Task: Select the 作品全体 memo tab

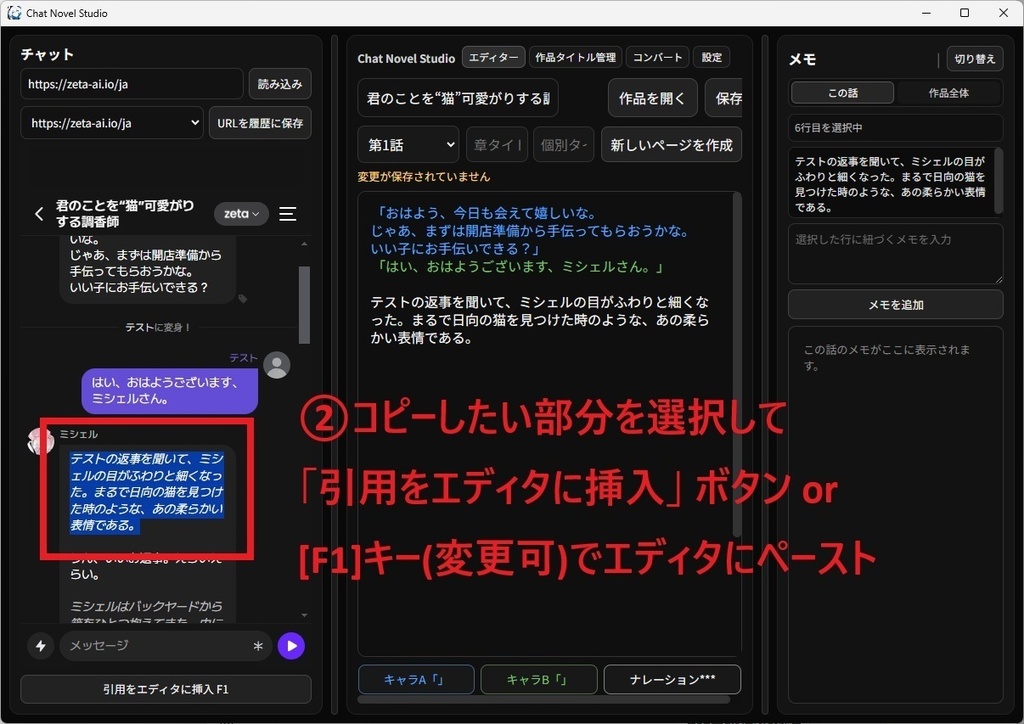Action: click(948, 93)
